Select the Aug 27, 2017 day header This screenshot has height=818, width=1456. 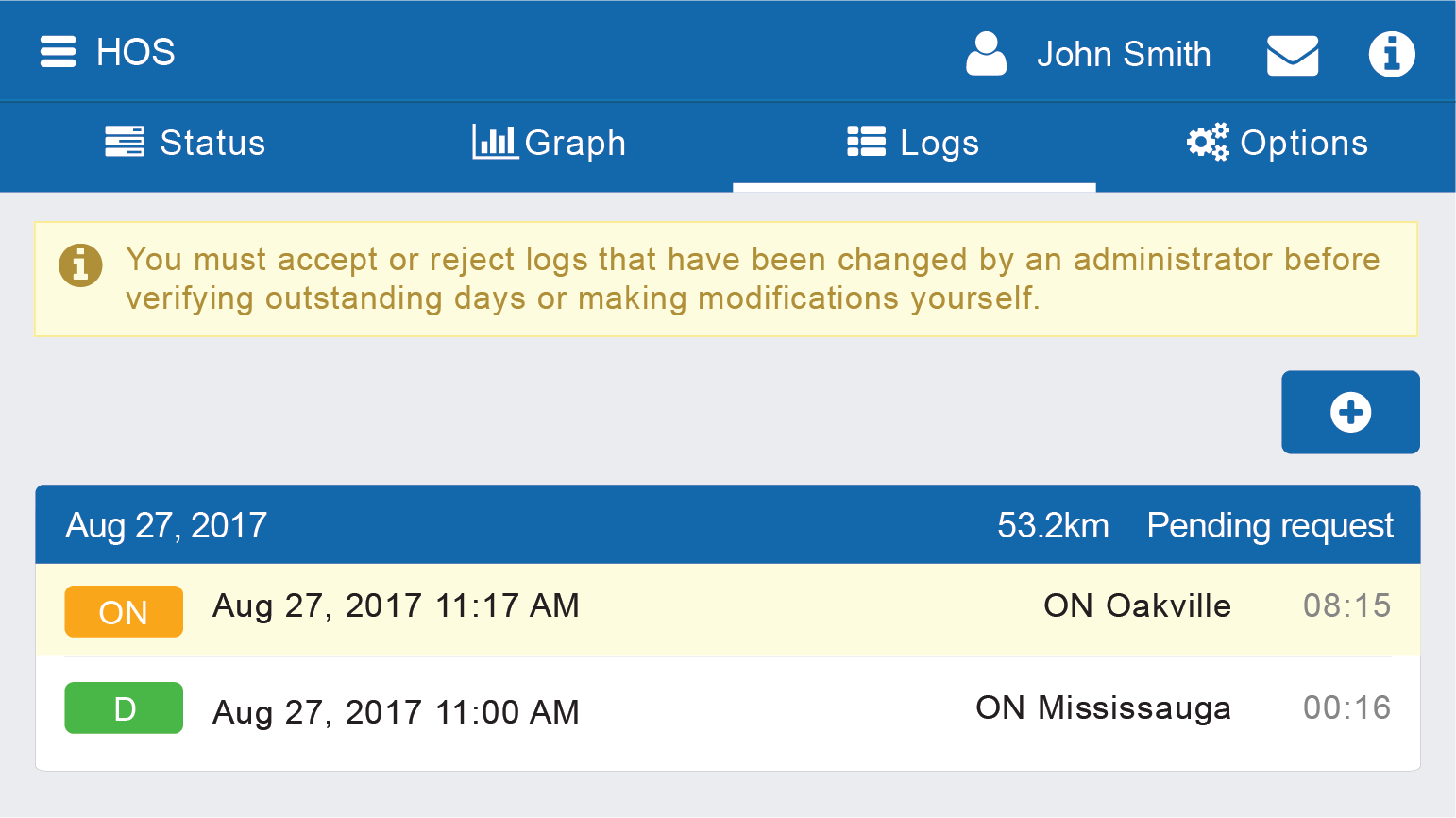pyautogui.click(x=166, y=526)
